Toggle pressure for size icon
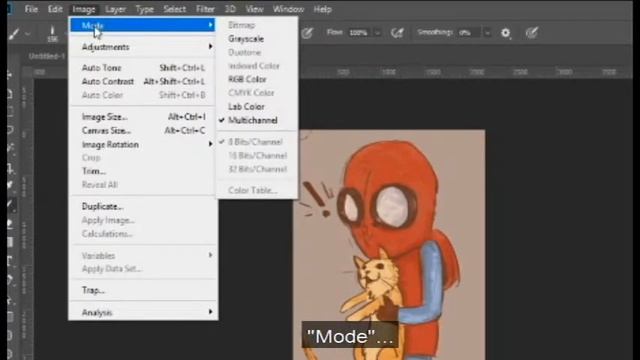Screen dimensions: 640x360 [531, 33]
